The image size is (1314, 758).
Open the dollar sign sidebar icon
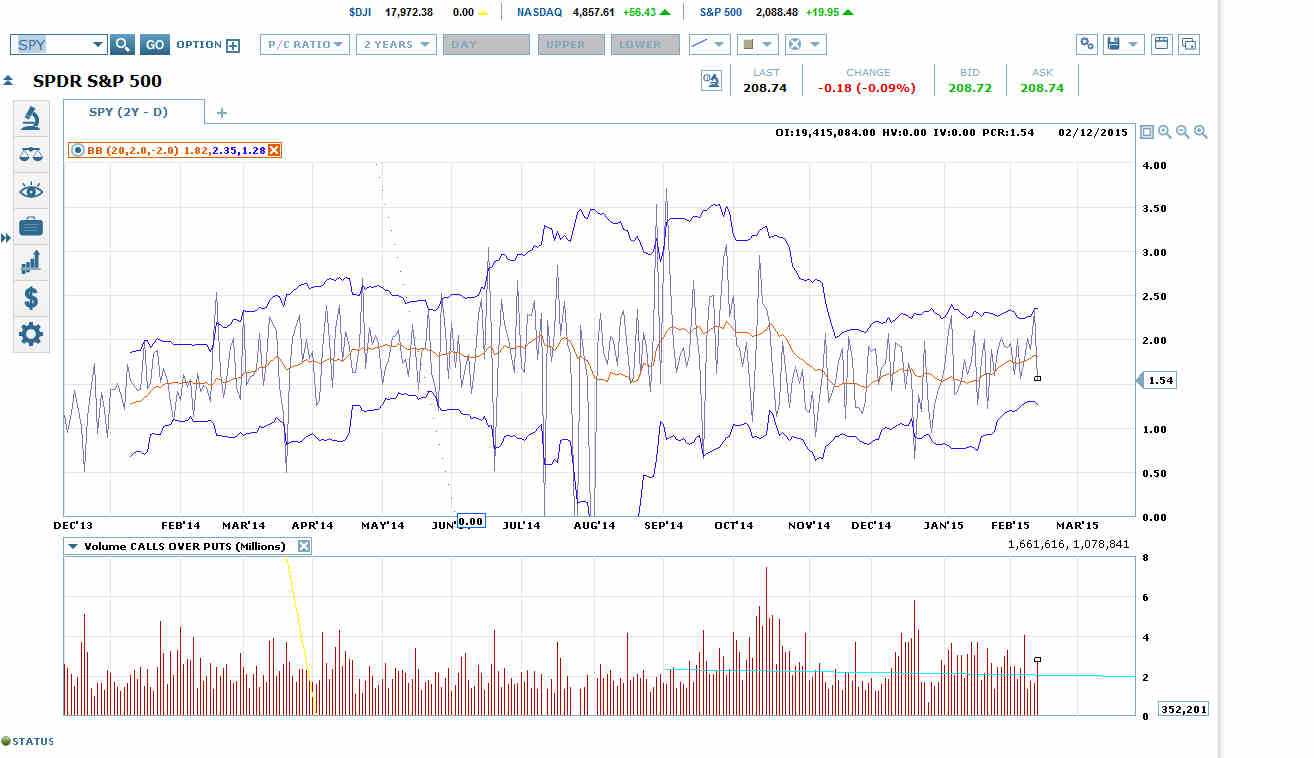tap(31, 298)
